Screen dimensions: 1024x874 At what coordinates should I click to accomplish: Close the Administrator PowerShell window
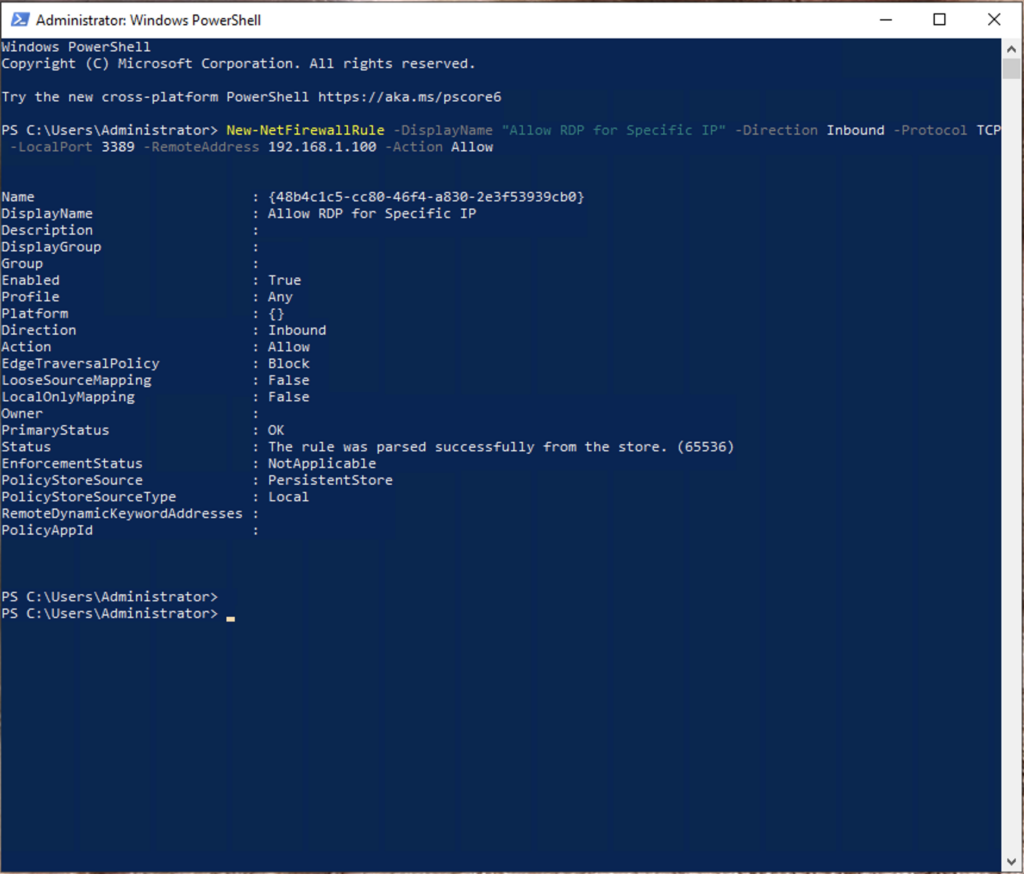pyautogui.click(x=994, y=20)
